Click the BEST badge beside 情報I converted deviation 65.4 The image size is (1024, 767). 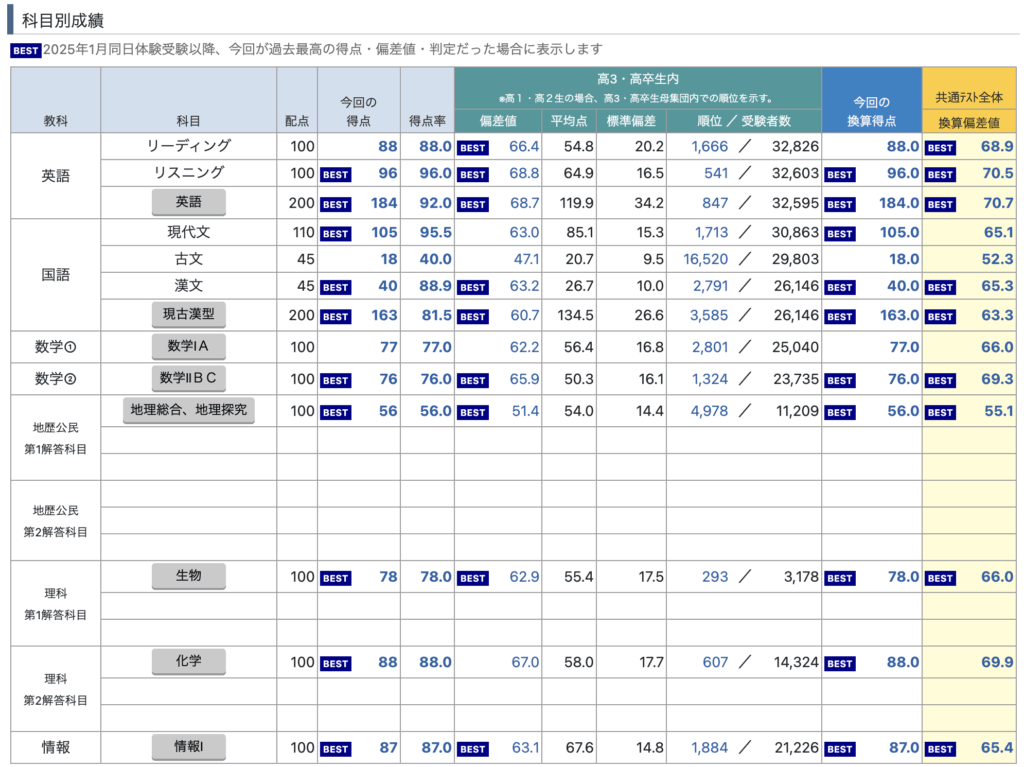pos(940,749)
